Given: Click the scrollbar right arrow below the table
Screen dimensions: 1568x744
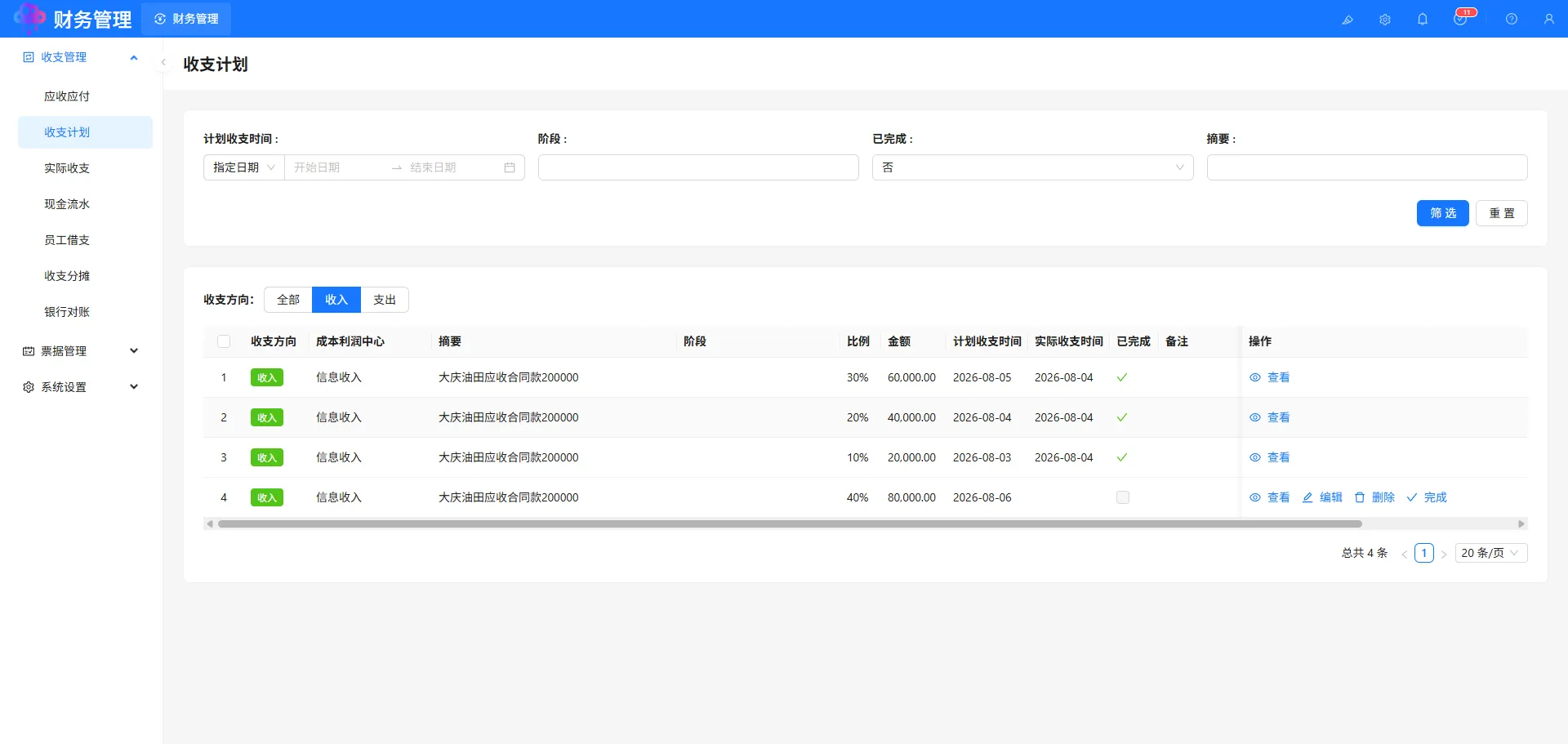Looking at the screenshot, I should (1521, 523).
